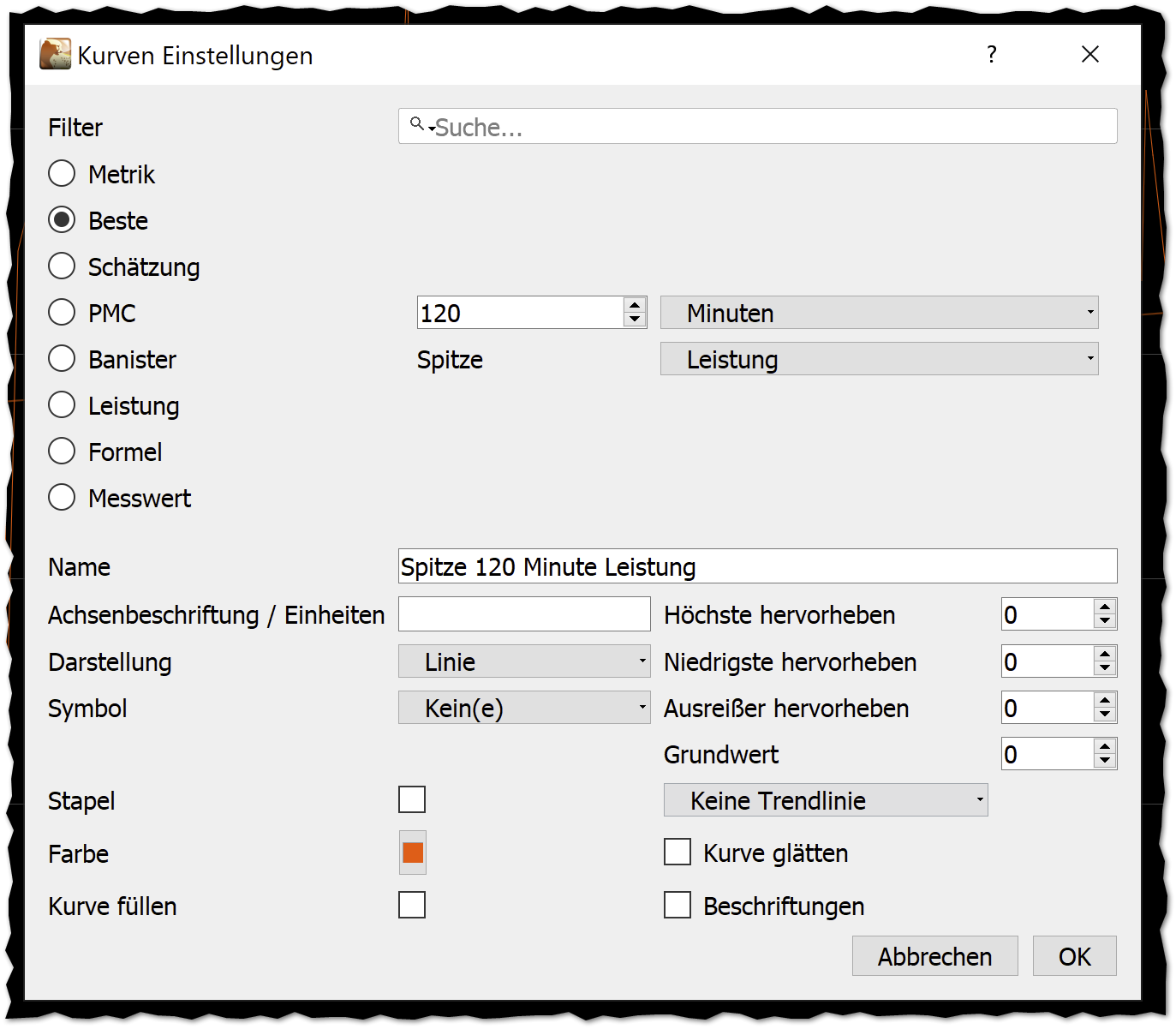1176x1029 pixels.
Task: Open the Darstellung dropdown showing Linie
Action: [x=524, y=661]
